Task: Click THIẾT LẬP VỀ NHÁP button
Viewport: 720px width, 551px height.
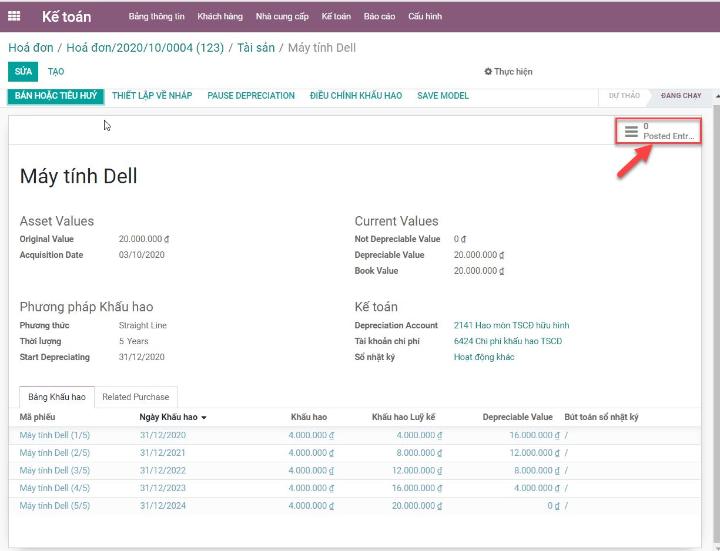Action: pyautogui.click(x=152, y=96)
